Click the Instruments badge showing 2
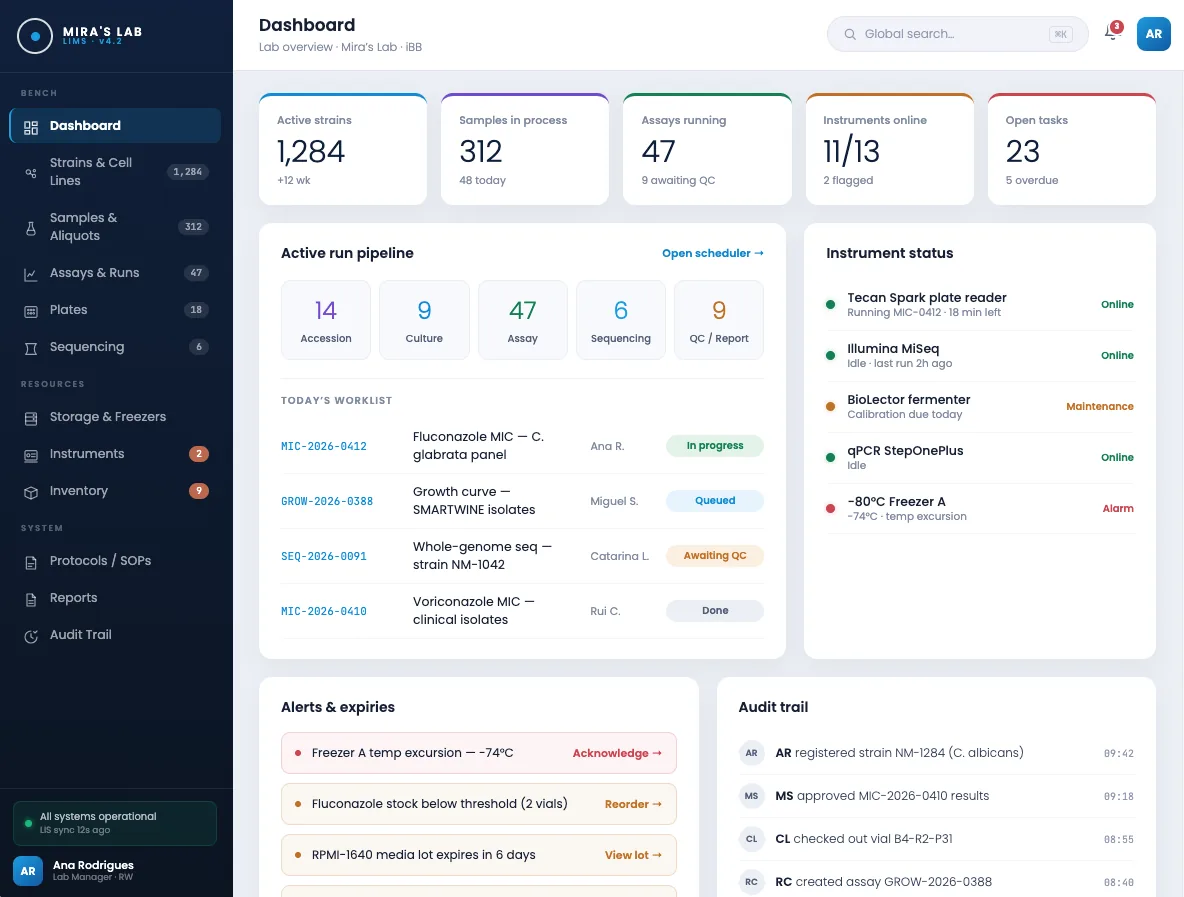The image size is (1184, 897). [199, 454]
